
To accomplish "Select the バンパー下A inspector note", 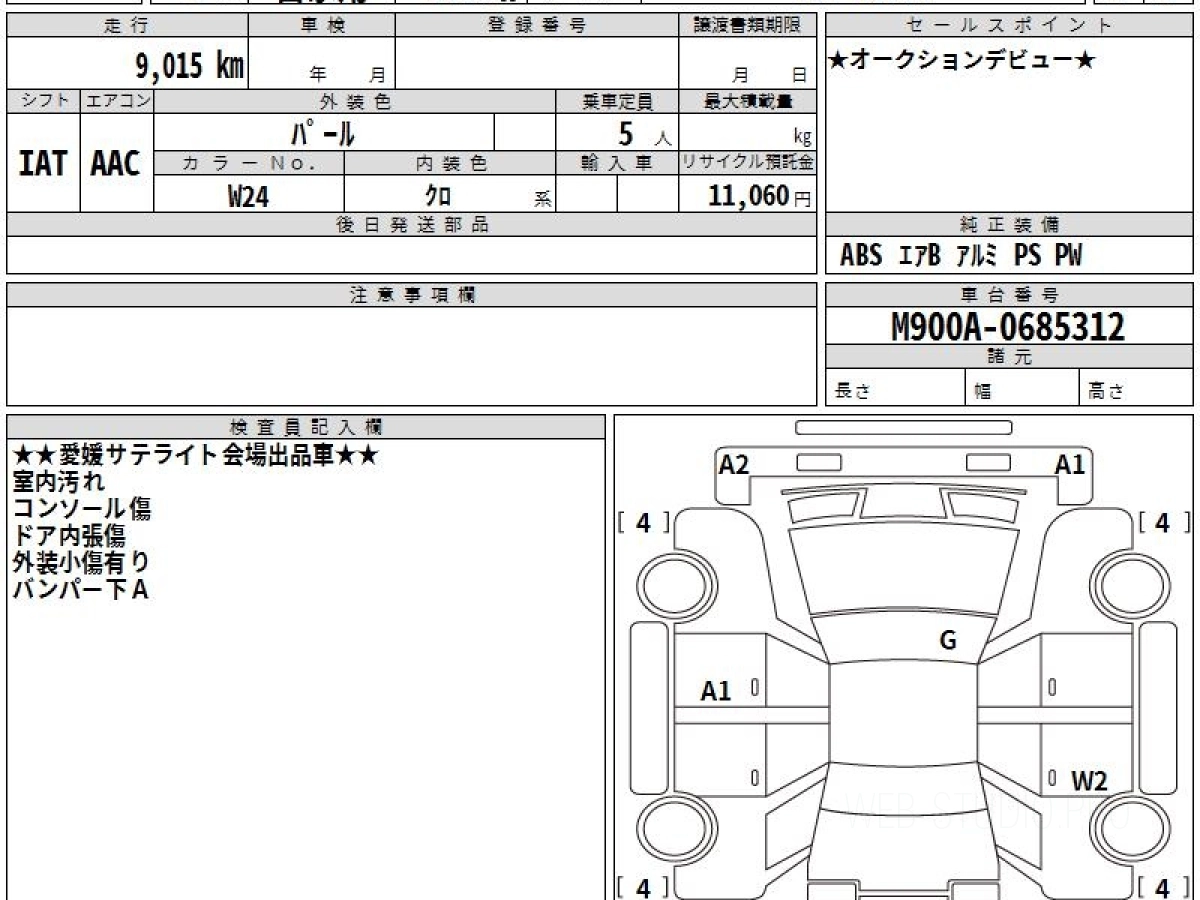I will click(80, 590).
